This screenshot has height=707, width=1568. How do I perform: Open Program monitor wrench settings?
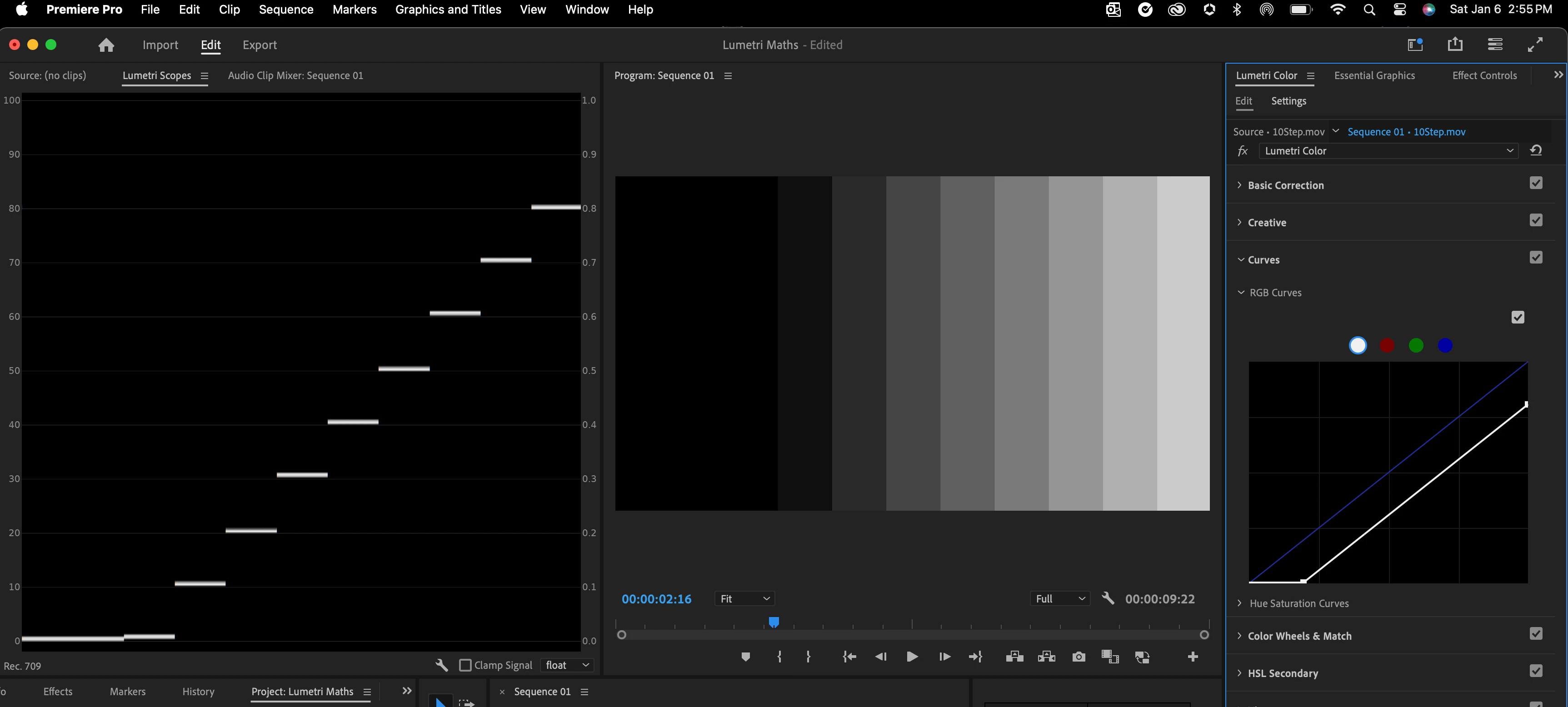(1108, 599)
